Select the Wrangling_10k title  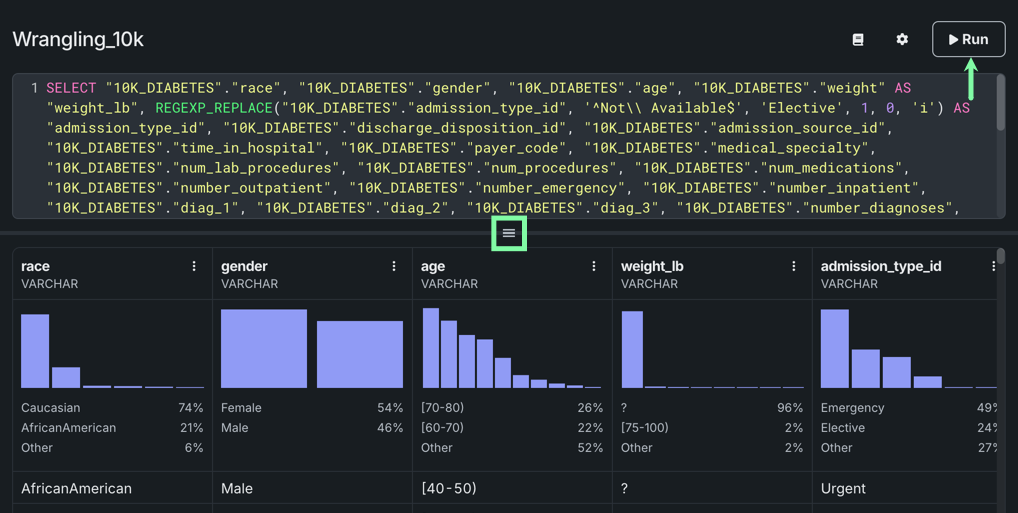78,40
